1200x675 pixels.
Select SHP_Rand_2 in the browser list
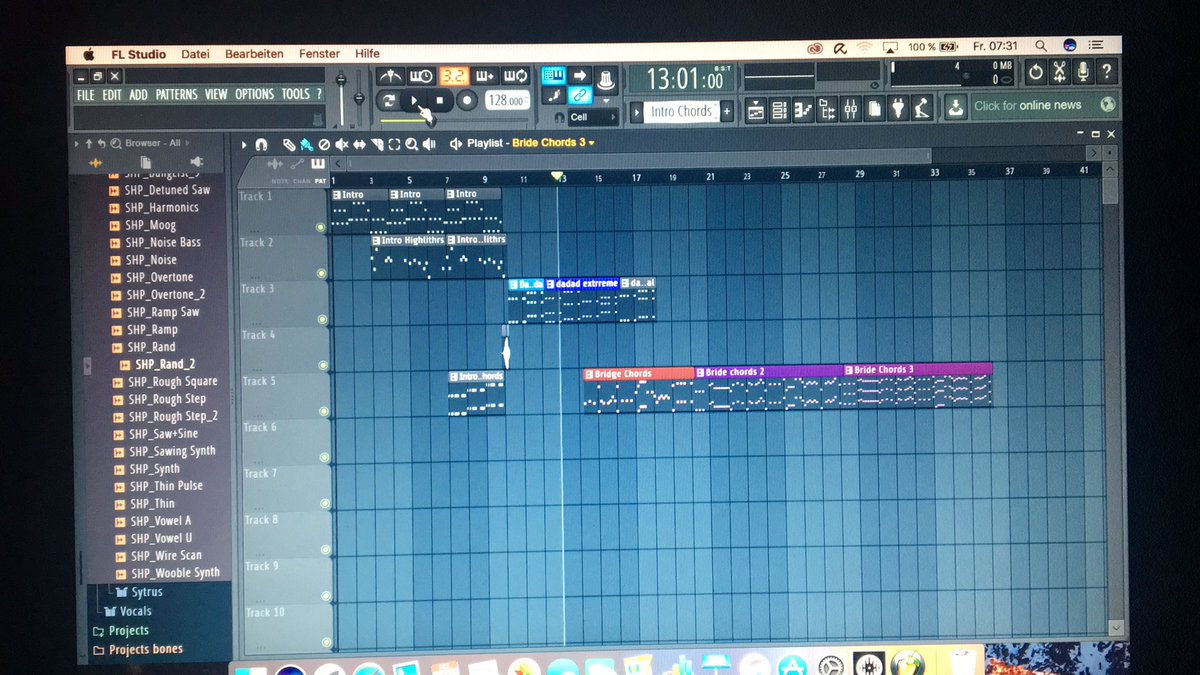165,364
